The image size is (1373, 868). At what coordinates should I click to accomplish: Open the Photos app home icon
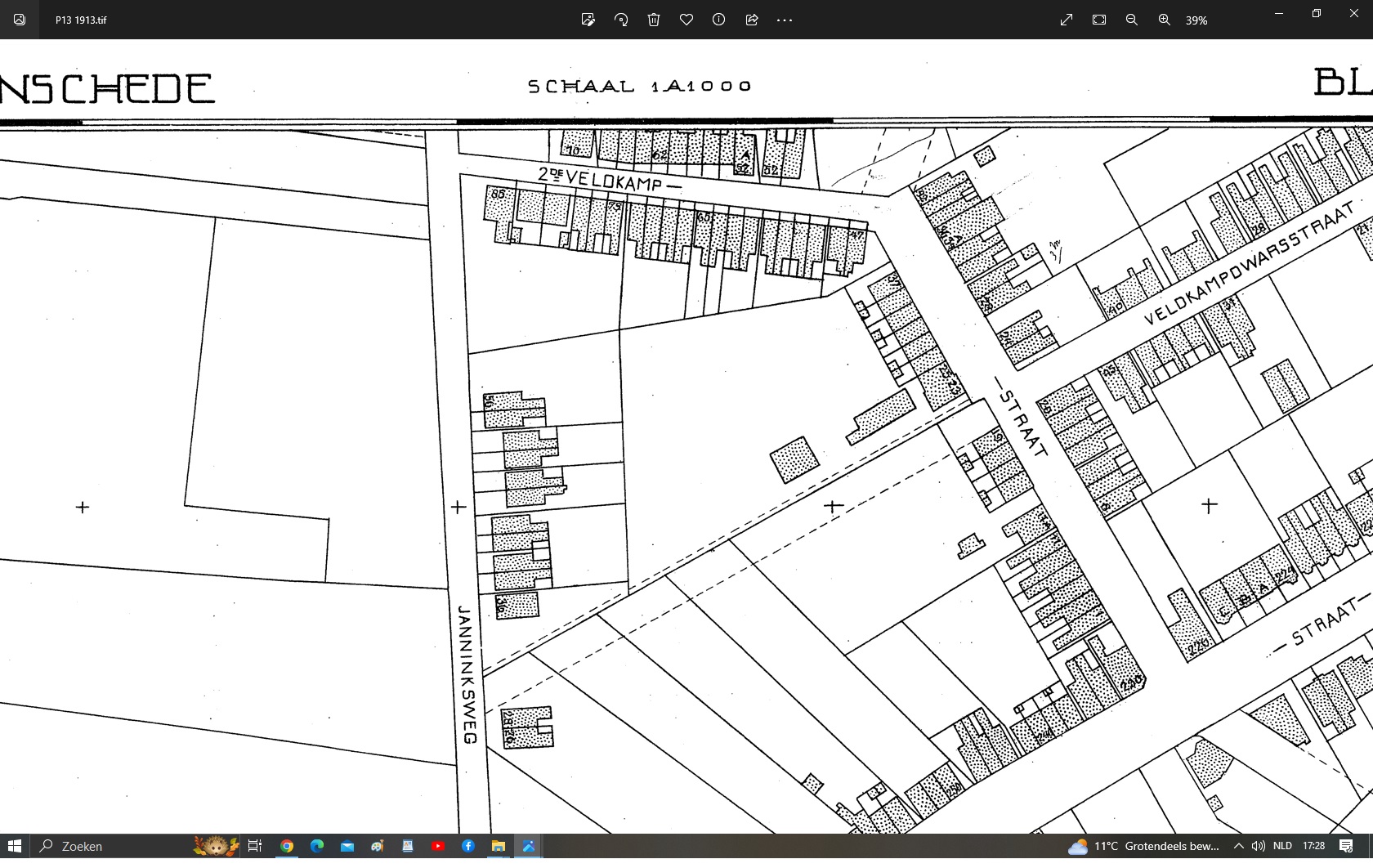click(20, 20)
